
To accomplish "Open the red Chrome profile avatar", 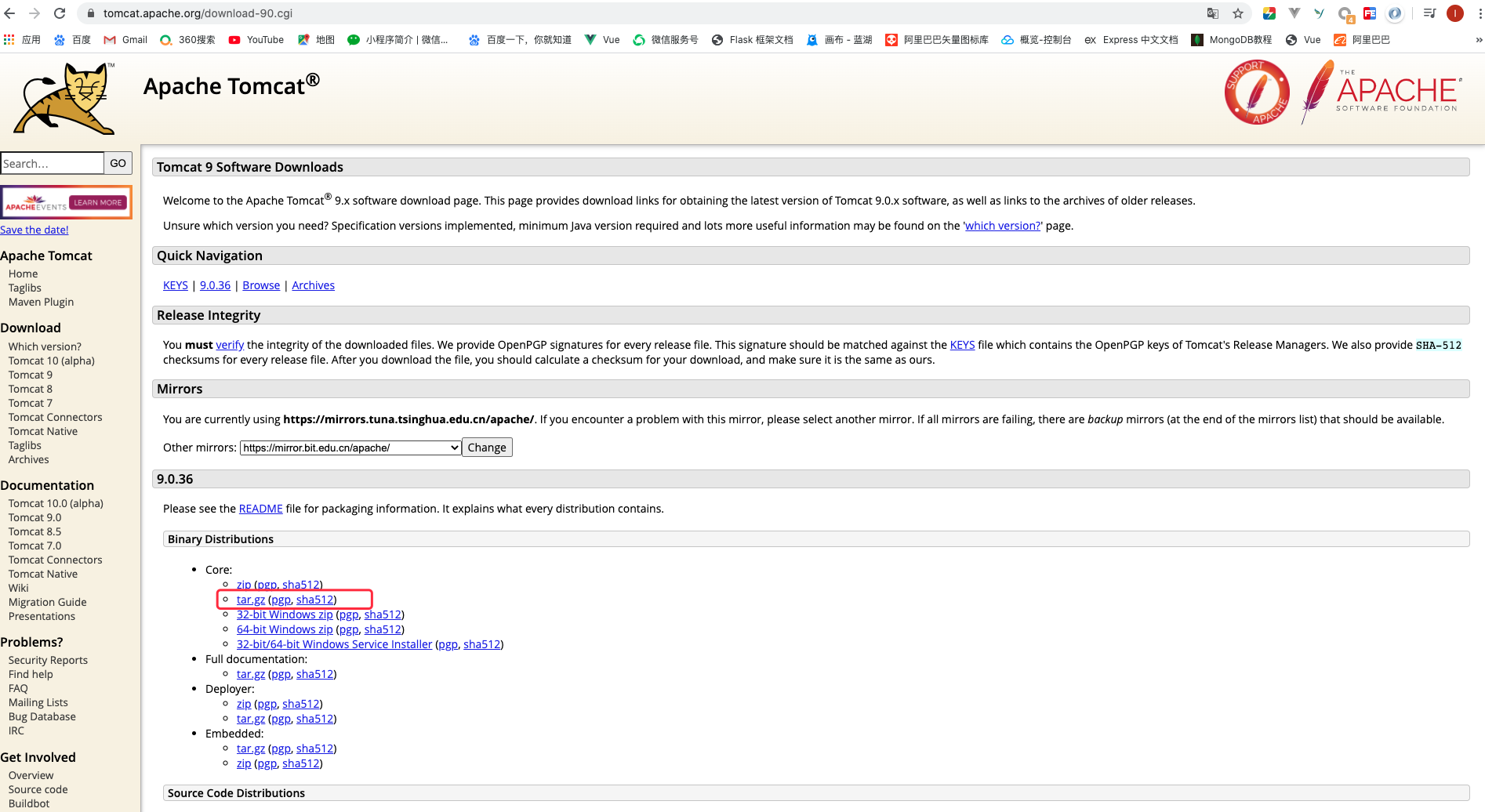I will point(1455,13).
